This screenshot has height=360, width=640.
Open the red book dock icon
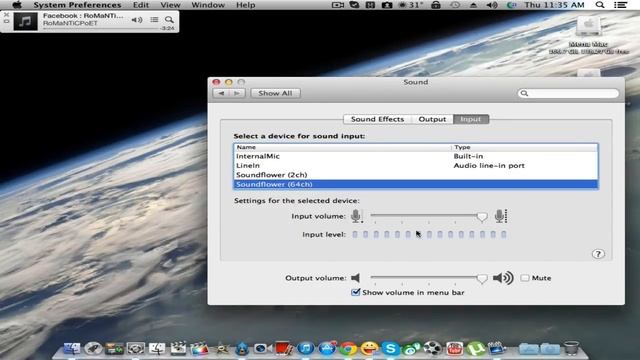[284, 348]
